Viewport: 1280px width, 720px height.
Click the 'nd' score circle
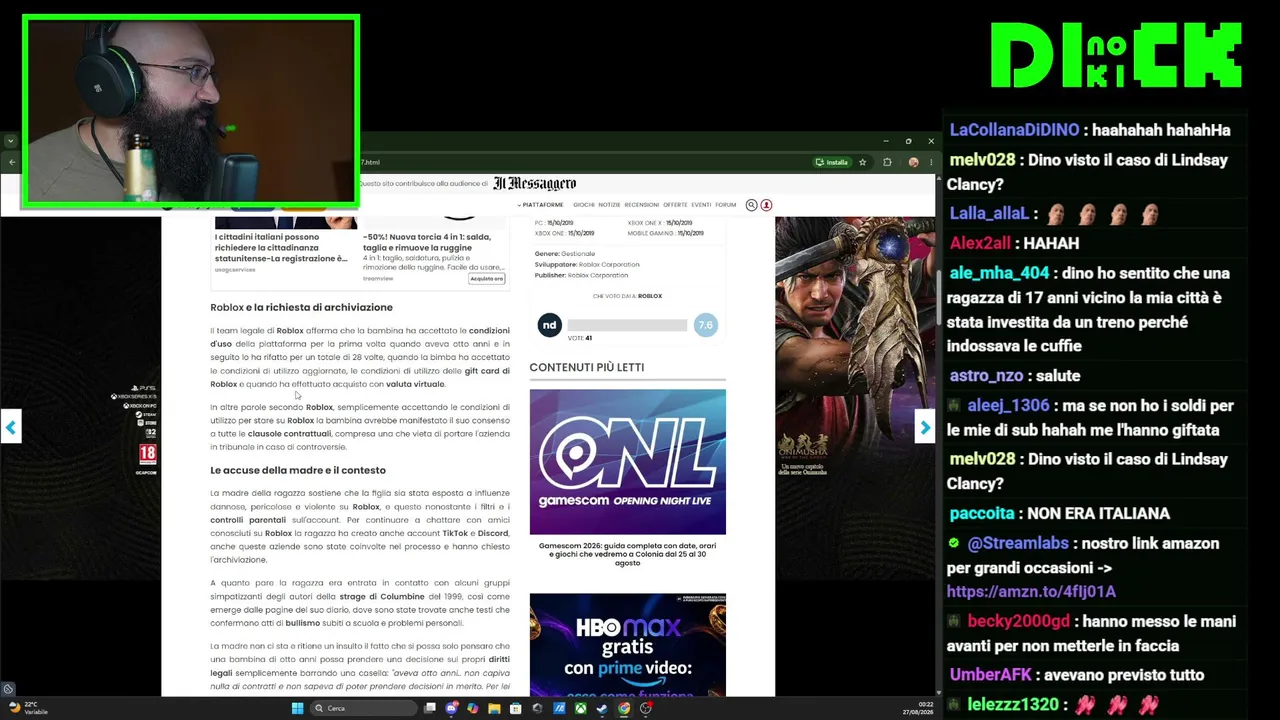coord(549,325)
